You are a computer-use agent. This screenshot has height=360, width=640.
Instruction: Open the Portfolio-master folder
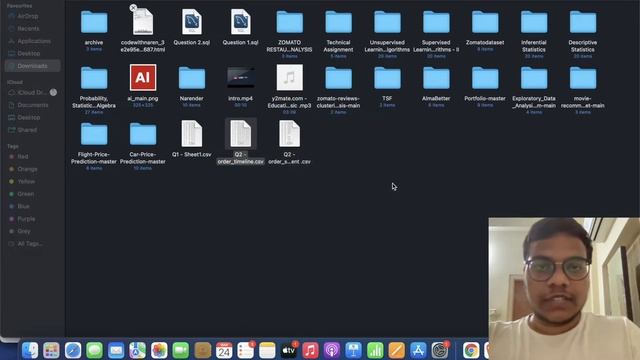(x=485, y=78)
